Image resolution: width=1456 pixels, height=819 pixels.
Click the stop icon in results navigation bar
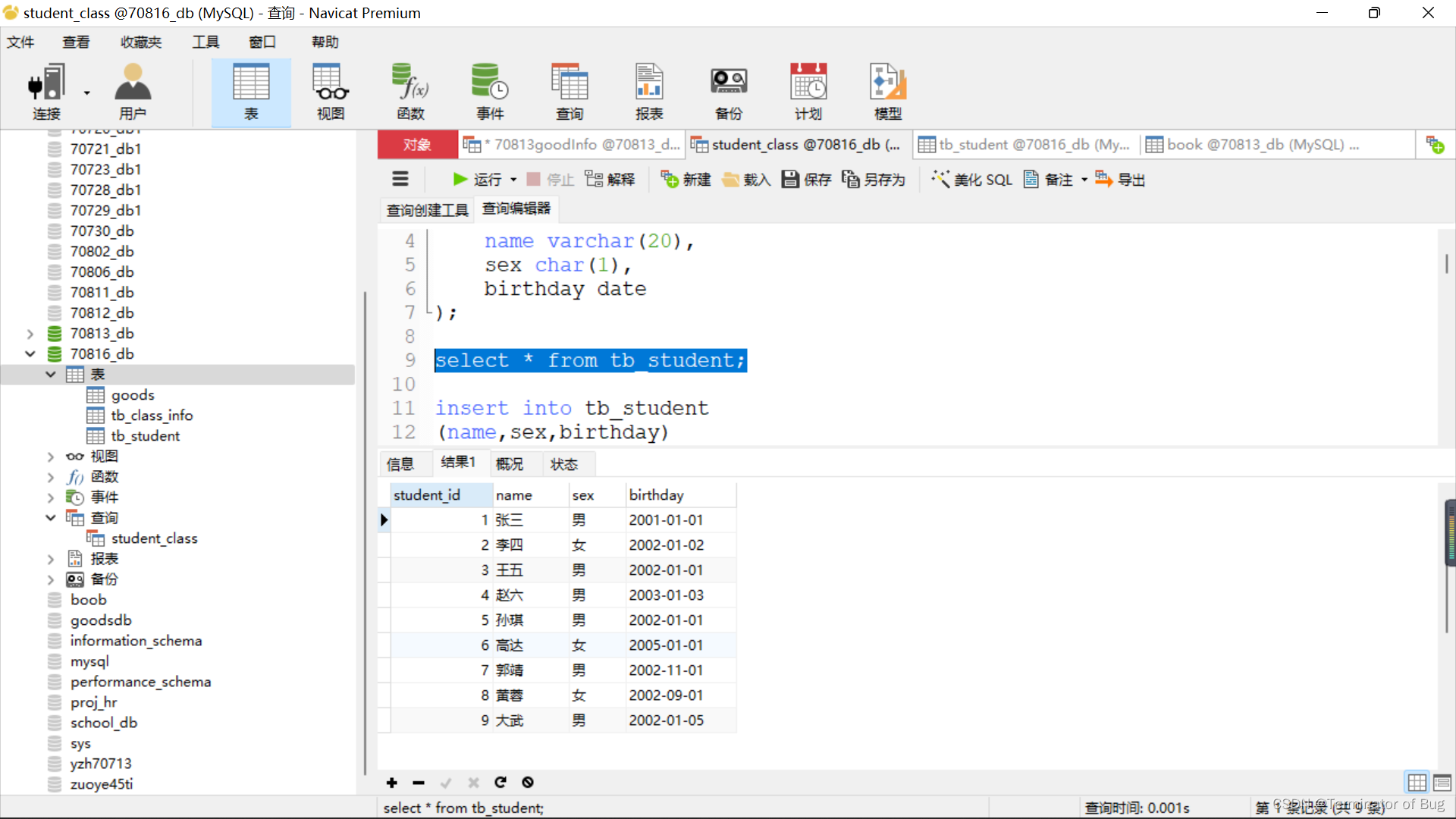pyautogui.click(x=528, y=783)
